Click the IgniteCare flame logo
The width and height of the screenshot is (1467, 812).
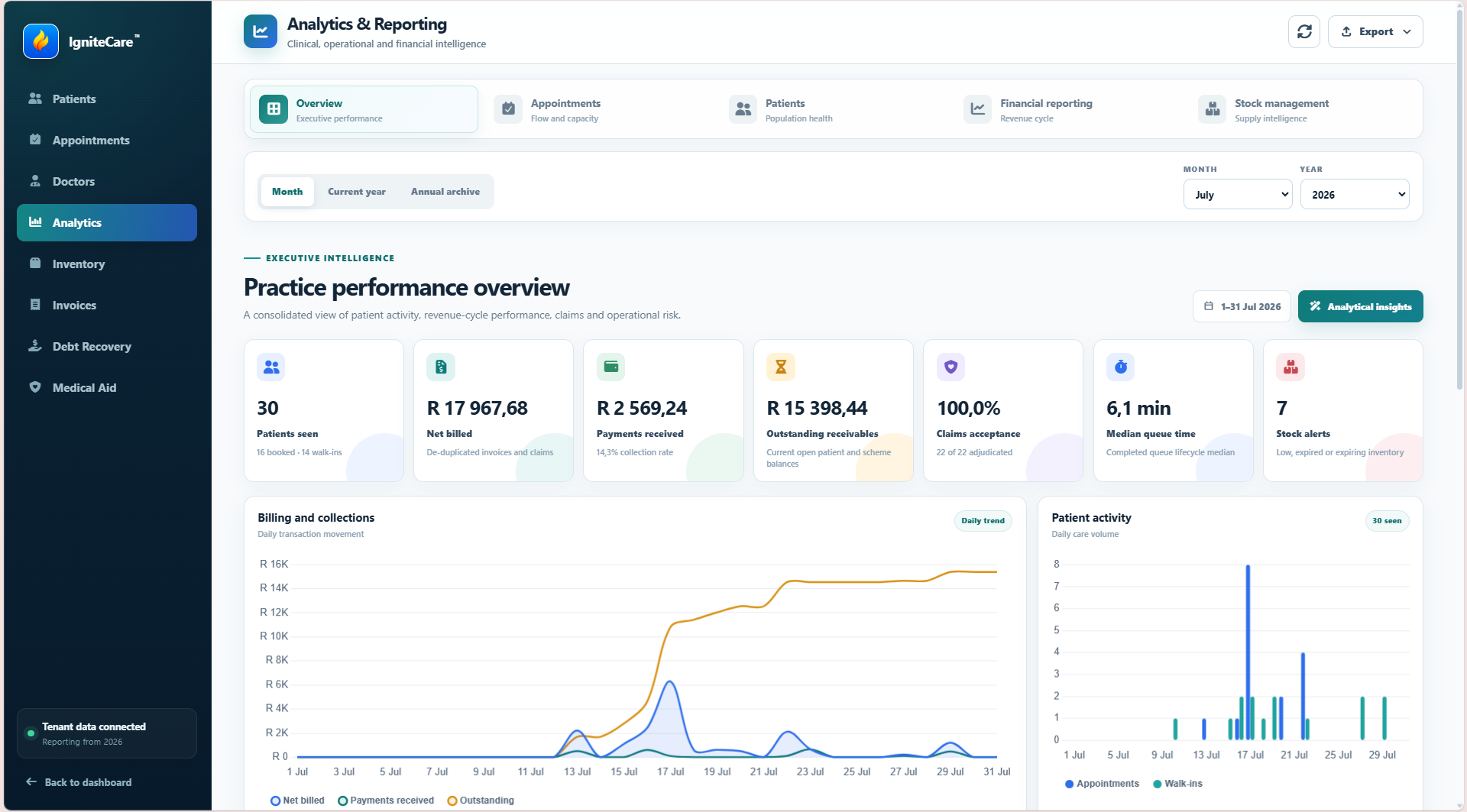(x=40, y=40)
